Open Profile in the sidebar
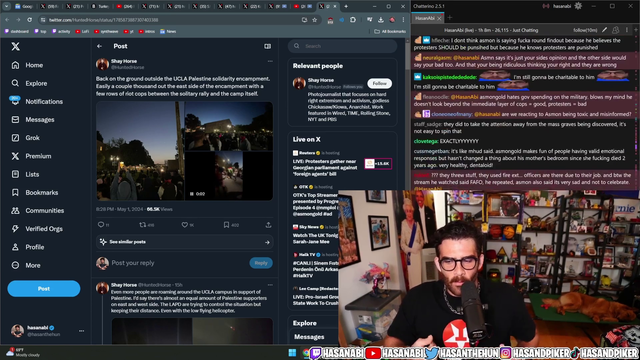Screen dimensions: 640x360 [27, 247]
